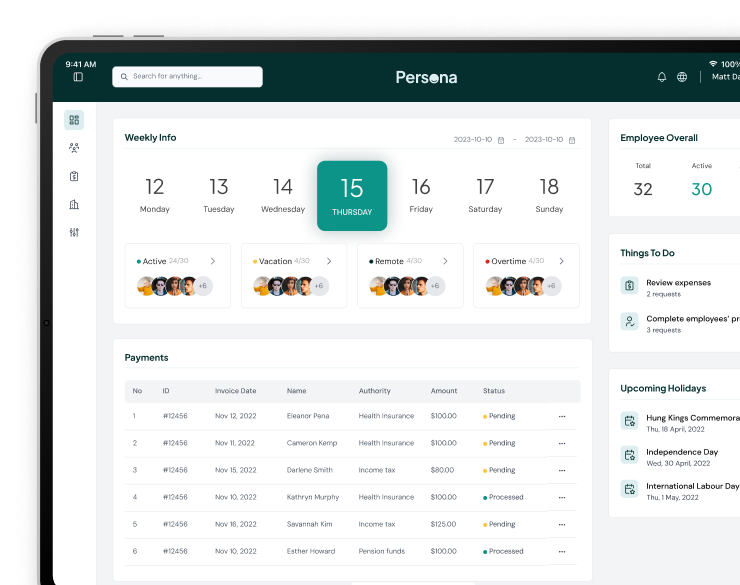Click the Hung Kings Commemoration calendar icon

(630, 420)
